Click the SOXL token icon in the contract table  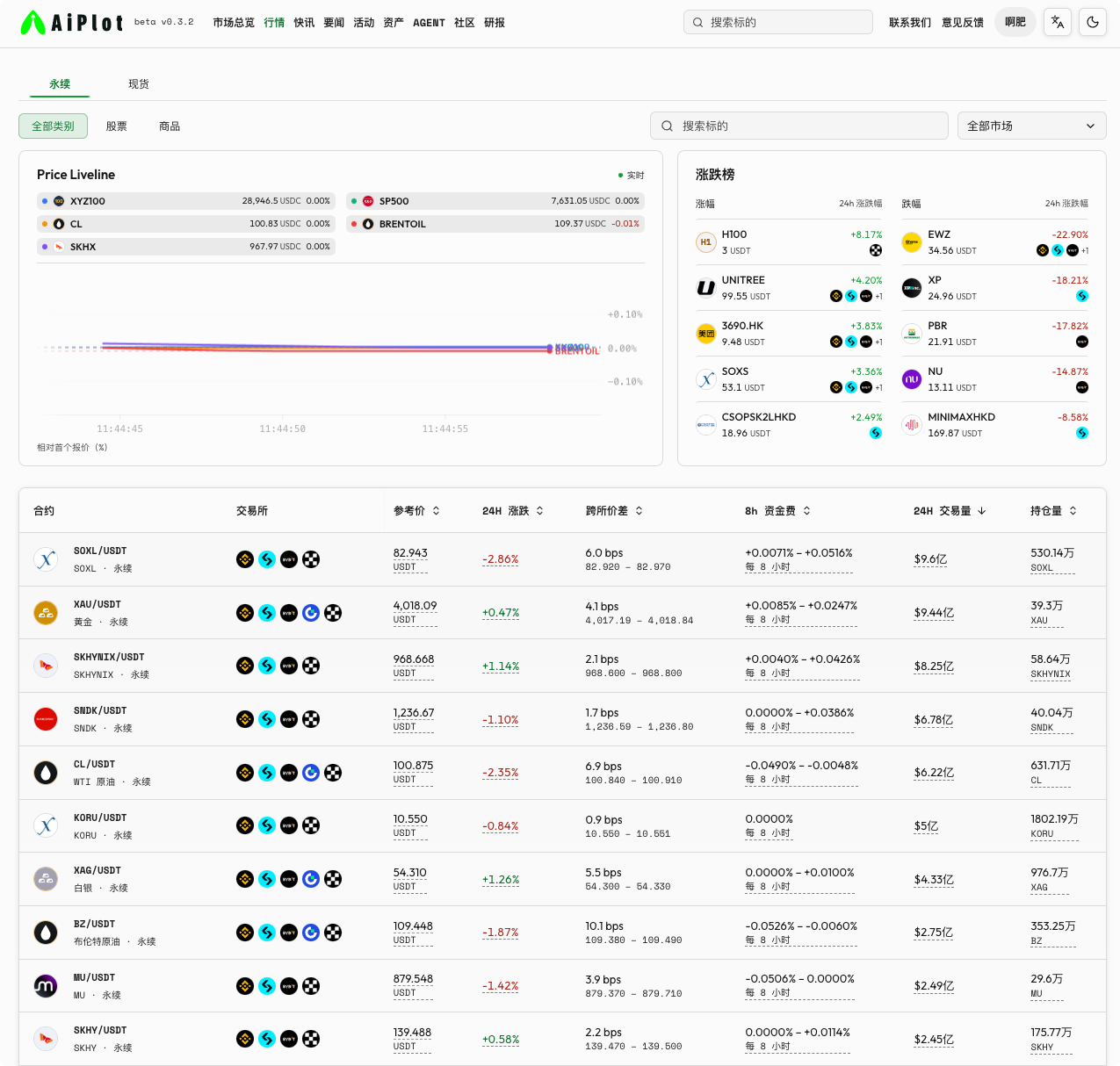point(46,559)
